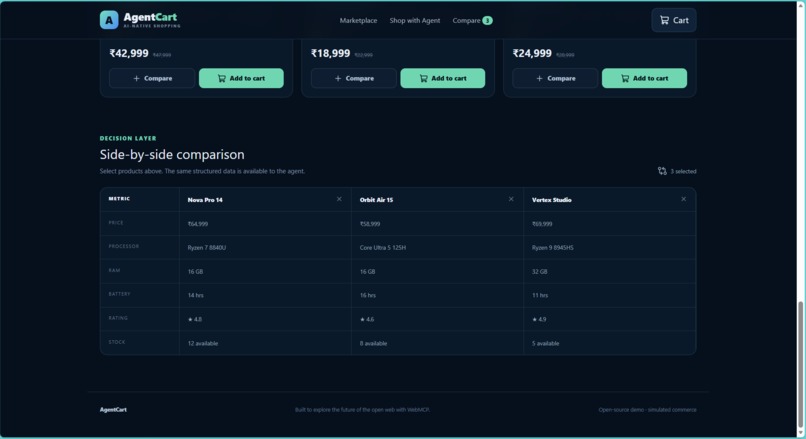Remove Vertex Studio from comparison

(x=683, y=199)
